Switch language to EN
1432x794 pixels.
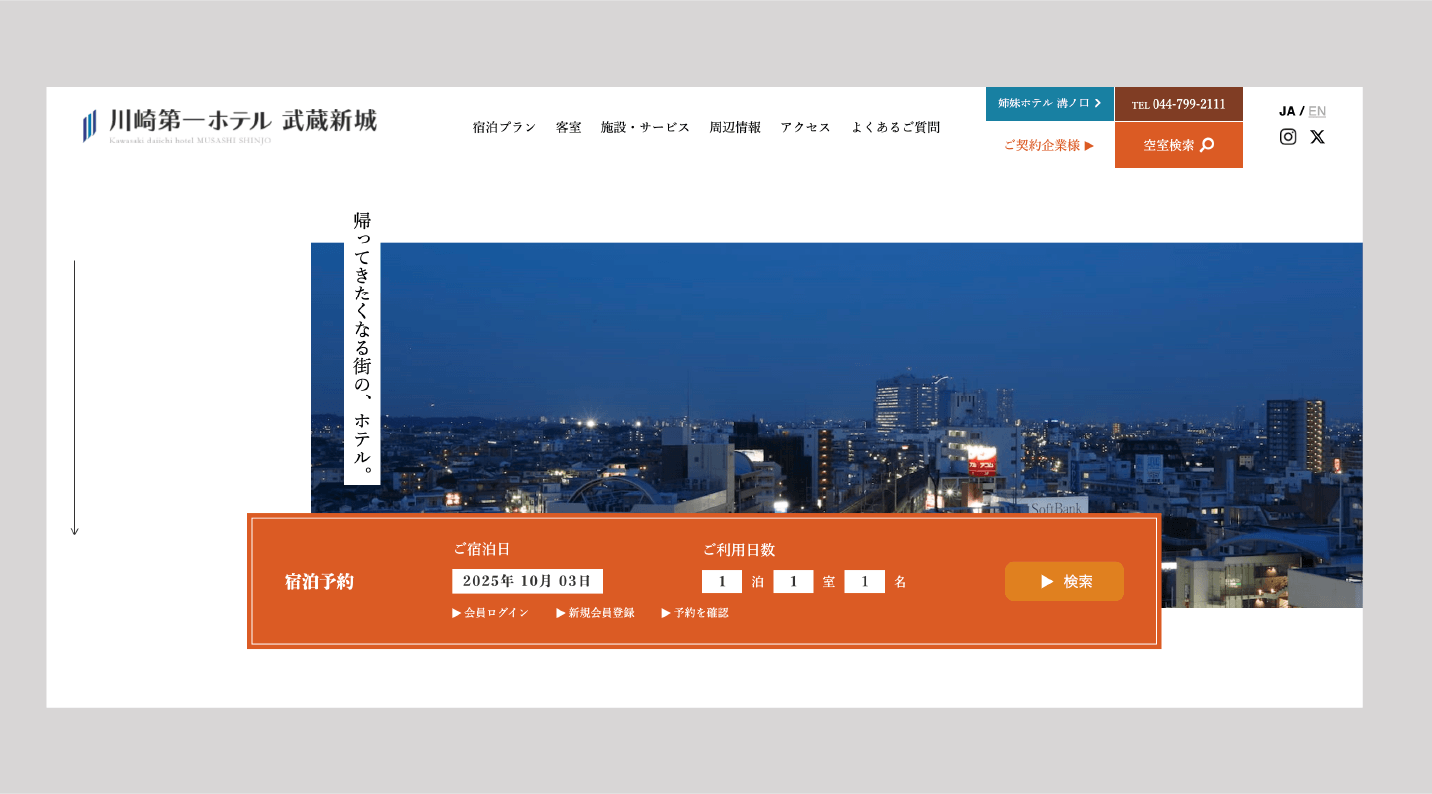(1317, 111)
